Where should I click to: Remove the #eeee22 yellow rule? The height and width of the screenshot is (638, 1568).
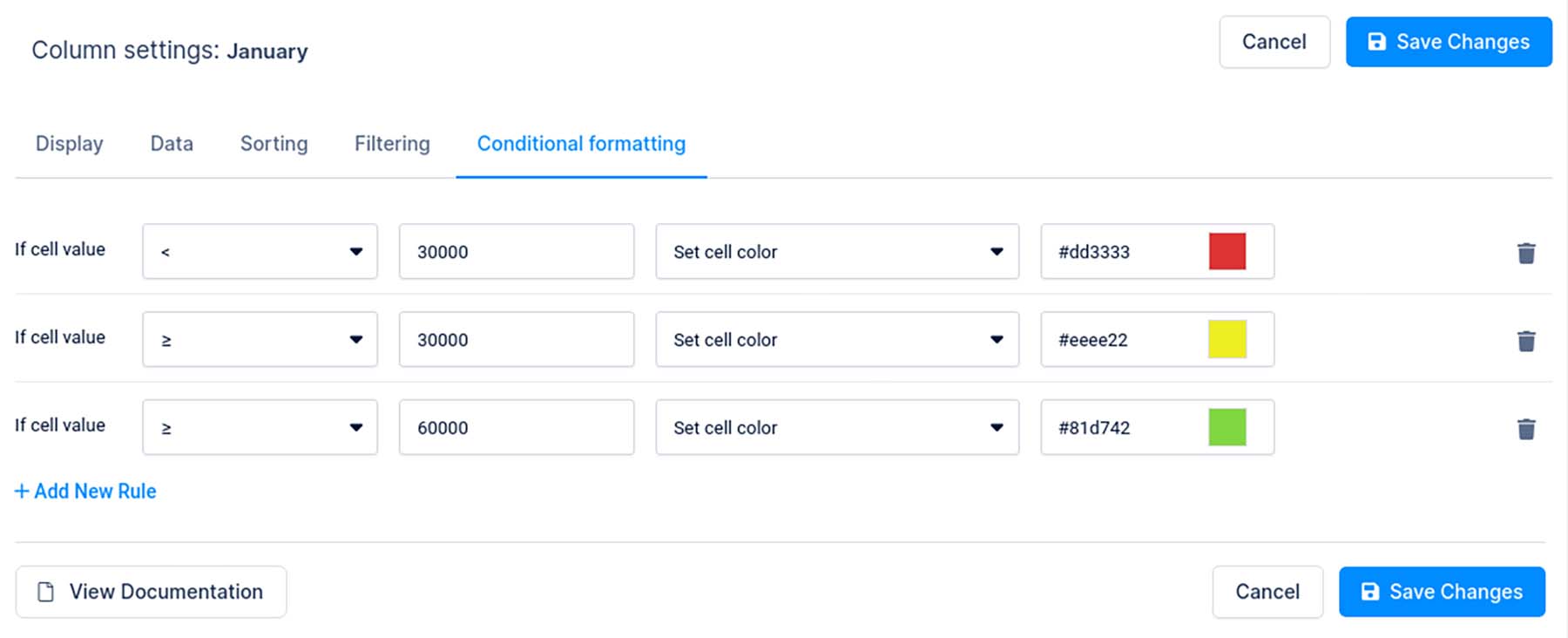tap(1527, 340)
